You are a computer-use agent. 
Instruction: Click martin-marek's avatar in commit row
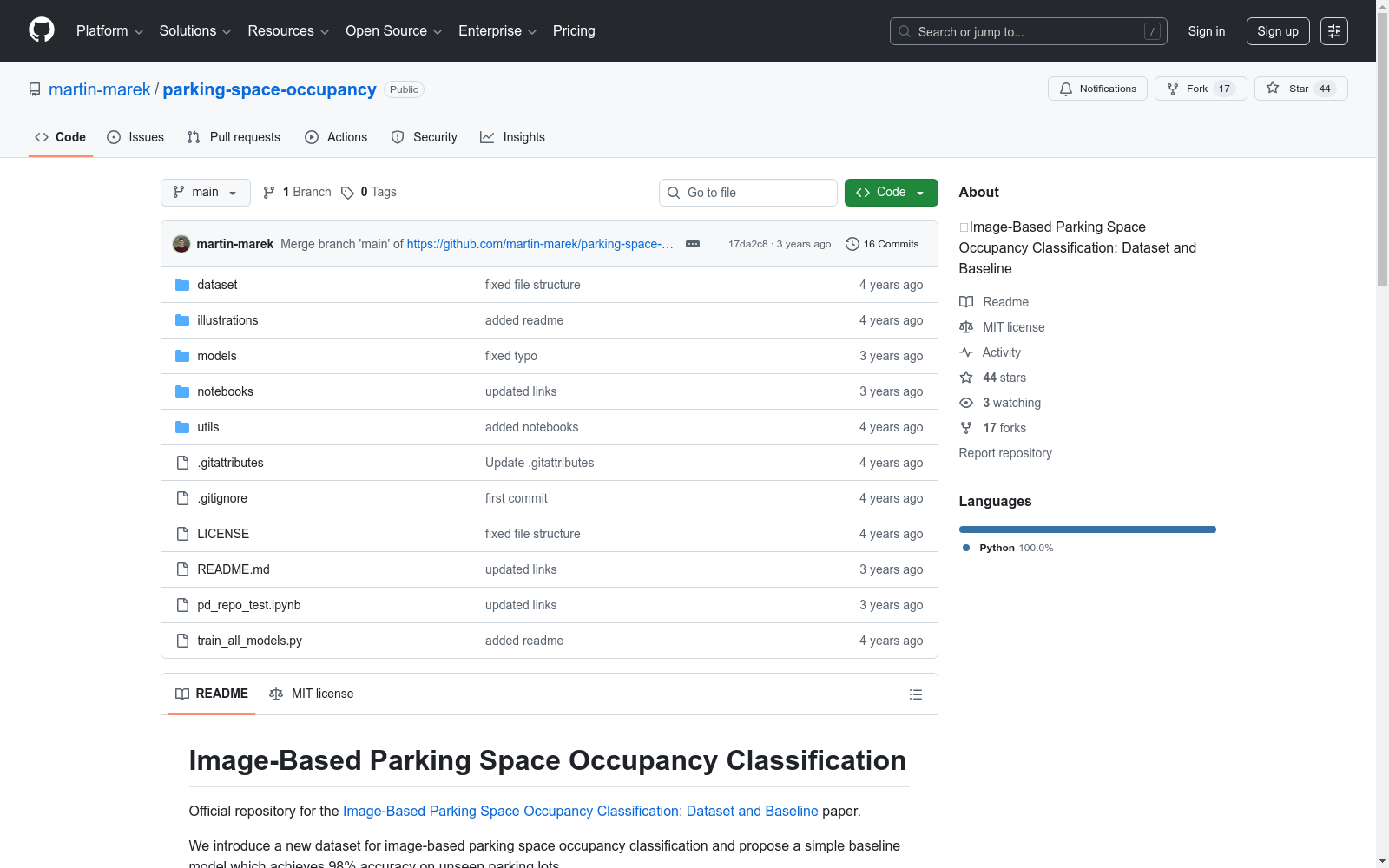[x=181, y=244]
